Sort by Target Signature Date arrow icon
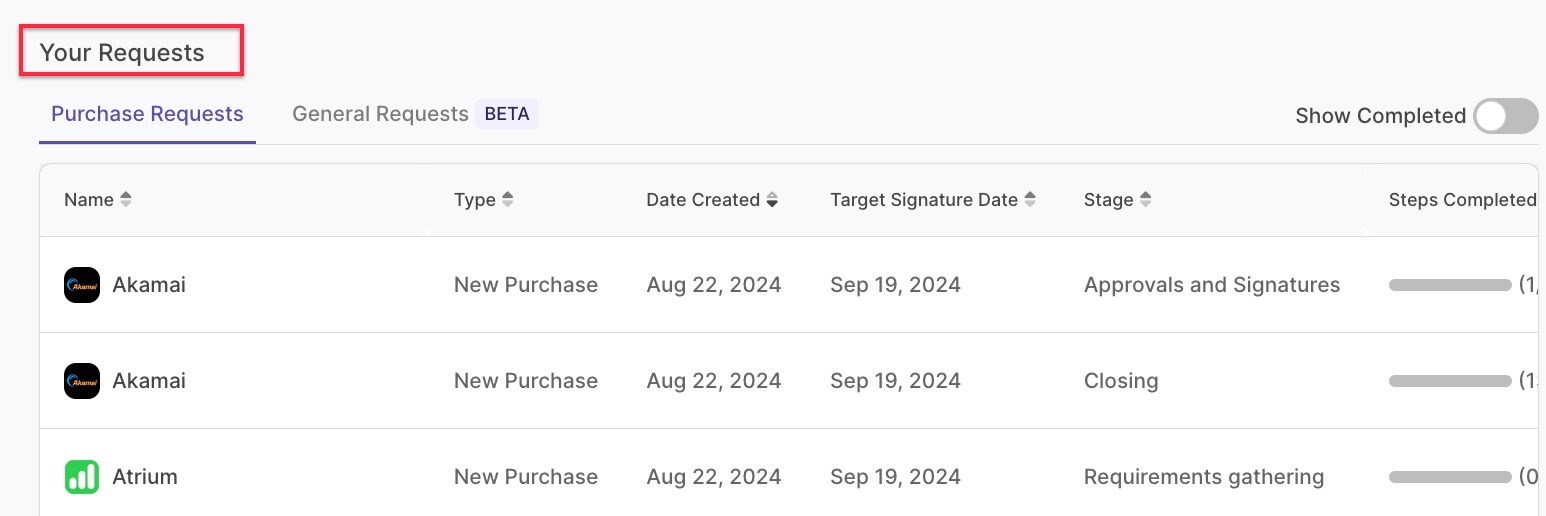The height and width of the screenshot is (516, 1546). [x=1030, y=200]
